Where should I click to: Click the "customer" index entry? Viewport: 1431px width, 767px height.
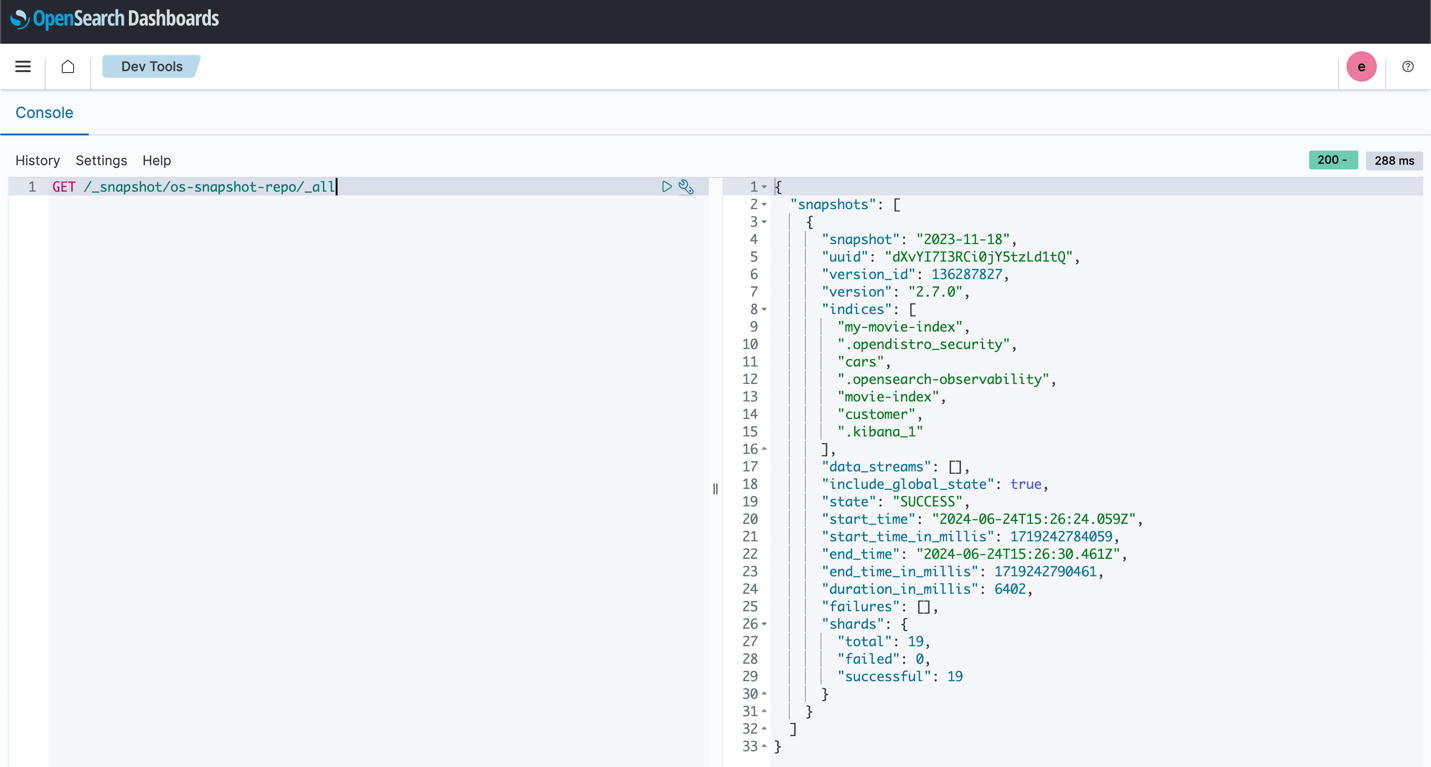tap(877, 415)
